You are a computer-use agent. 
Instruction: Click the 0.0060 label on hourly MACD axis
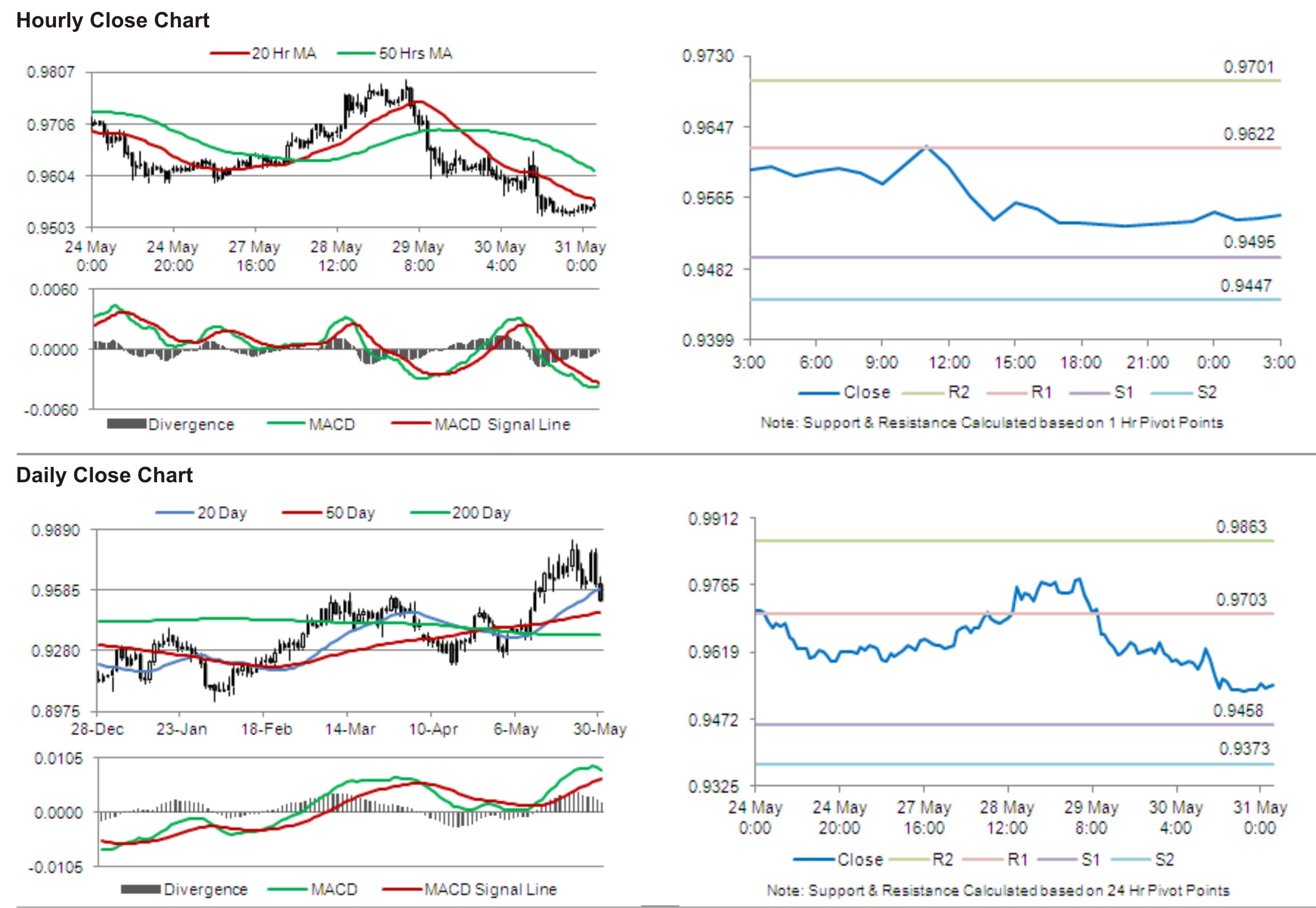[x=54, y=290]
